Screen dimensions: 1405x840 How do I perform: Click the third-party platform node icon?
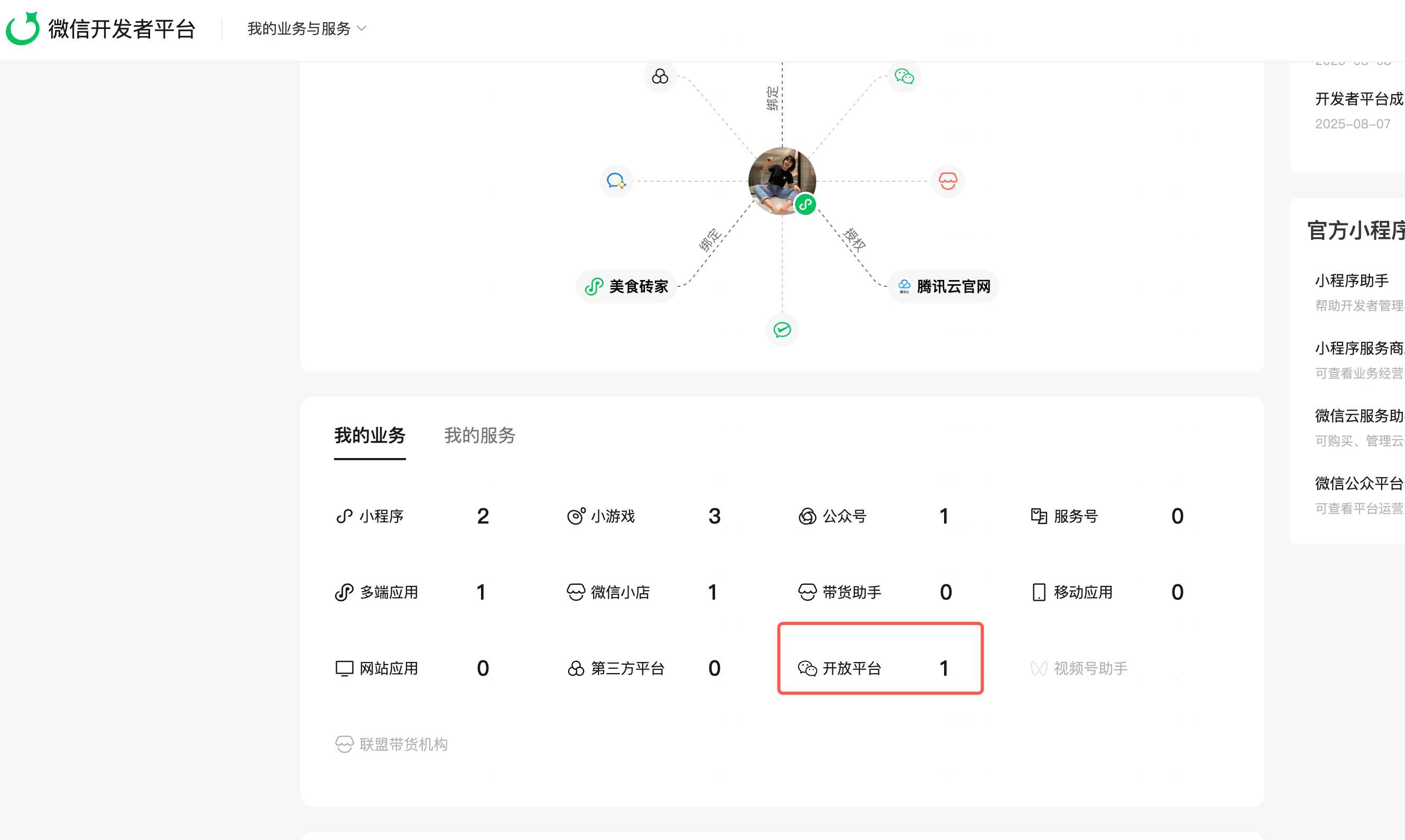coord(660,77)
